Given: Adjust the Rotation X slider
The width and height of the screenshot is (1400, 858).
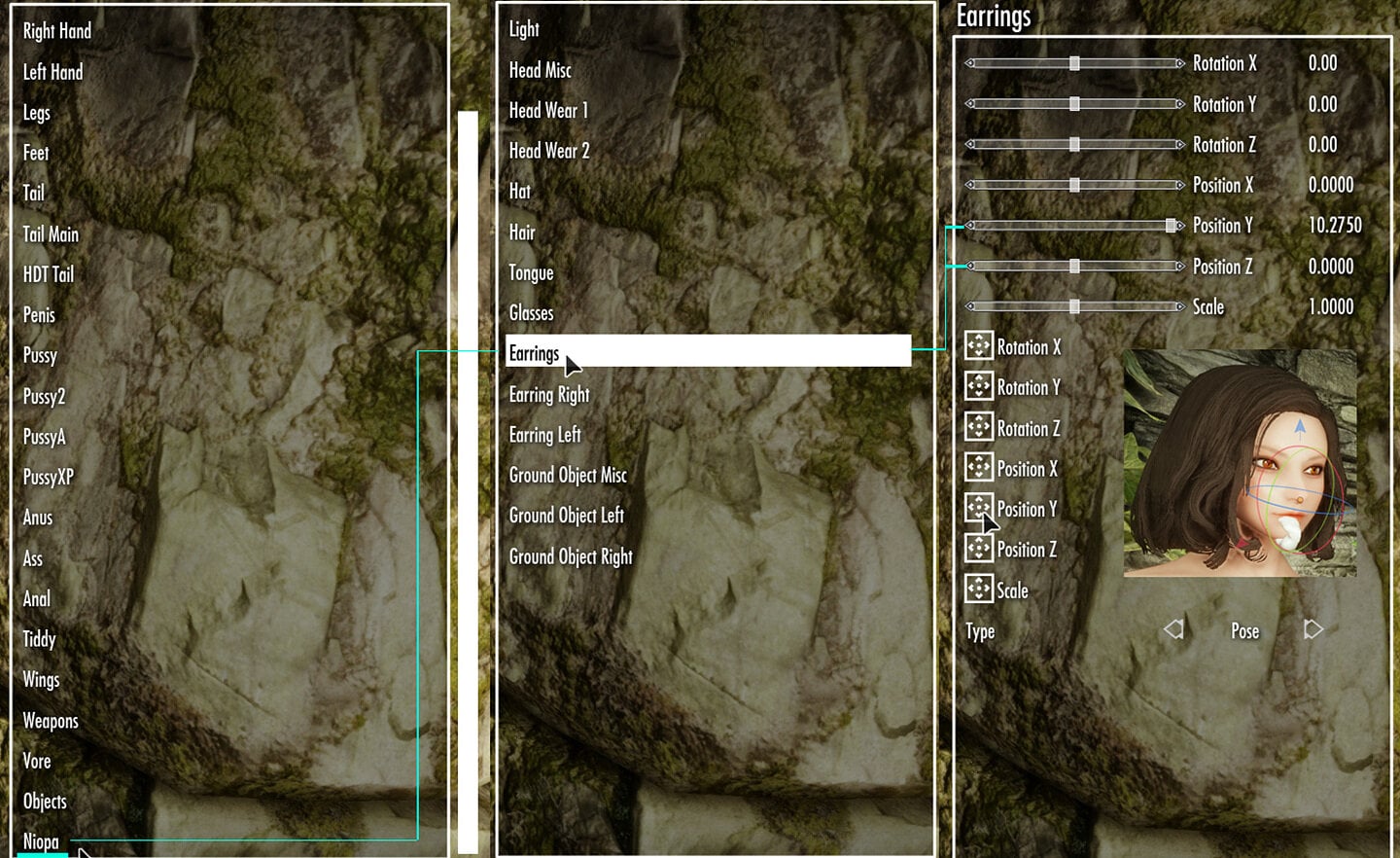Looking at the screenshot, I should [1074, 63].
